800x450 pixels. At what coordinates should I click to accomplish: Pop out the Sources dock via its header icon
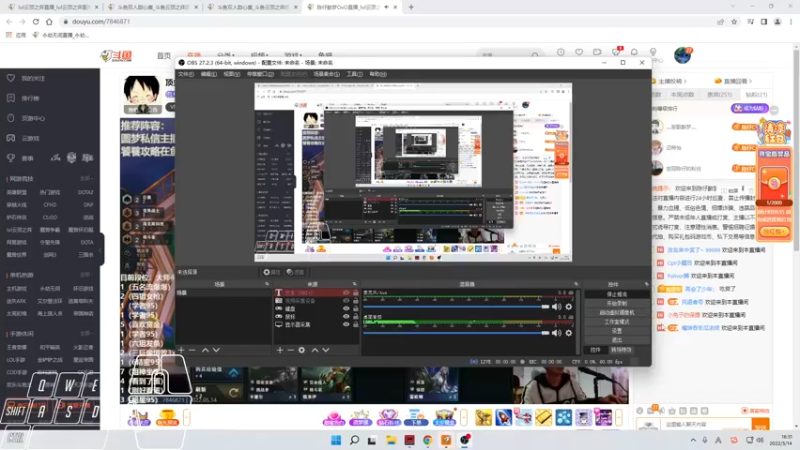(x=355, y=284)
